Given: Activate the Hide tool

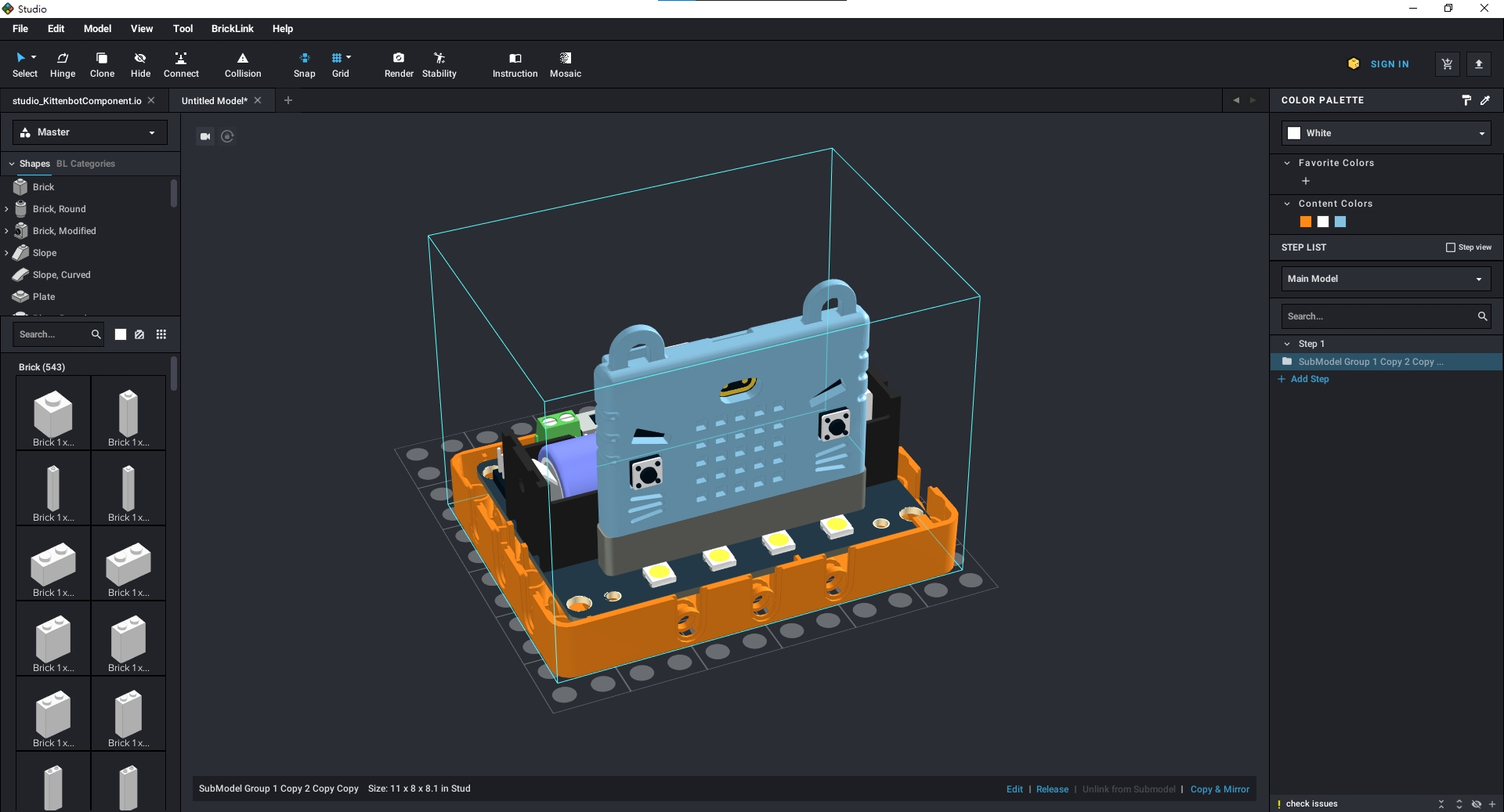Looking at the screenshot, I should [x=140, y=64].
